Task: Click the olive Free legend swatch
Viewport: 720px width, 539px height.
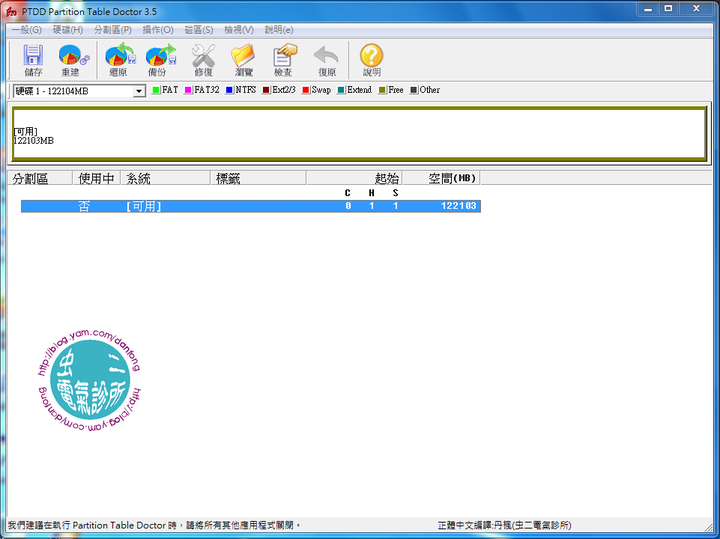Action: coord(382,90)
